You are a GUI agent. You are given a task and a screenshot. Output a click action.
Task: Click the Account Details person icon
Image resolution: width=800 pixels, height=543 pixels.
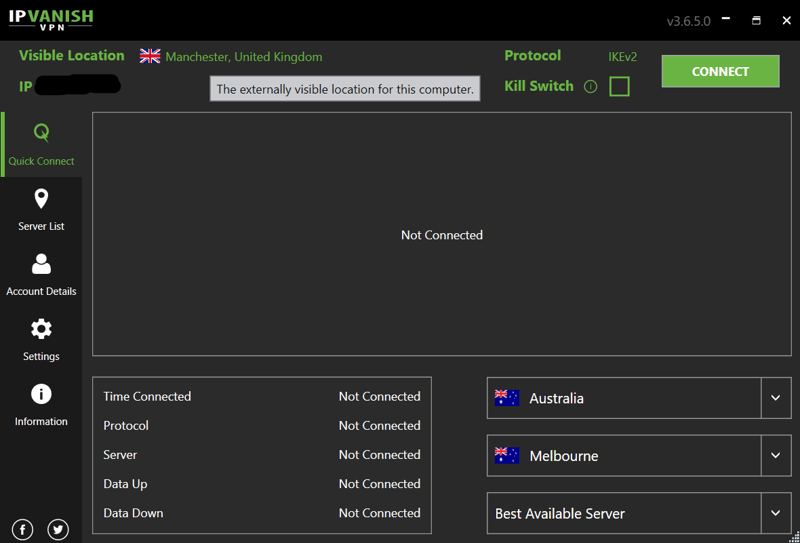point(41,264)
